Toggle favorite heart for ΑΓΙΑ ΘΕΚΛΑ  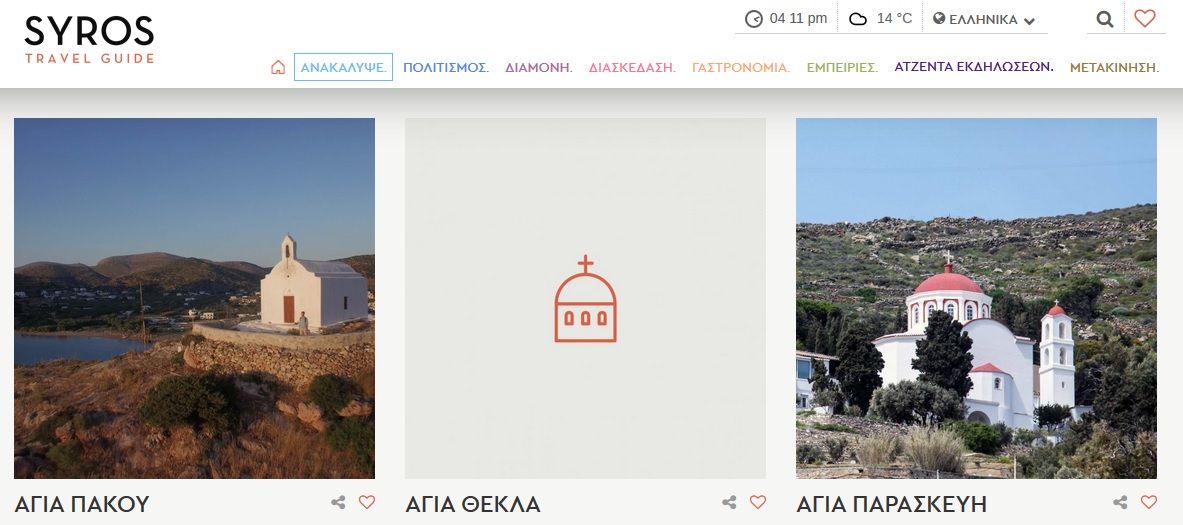[758, 502]
